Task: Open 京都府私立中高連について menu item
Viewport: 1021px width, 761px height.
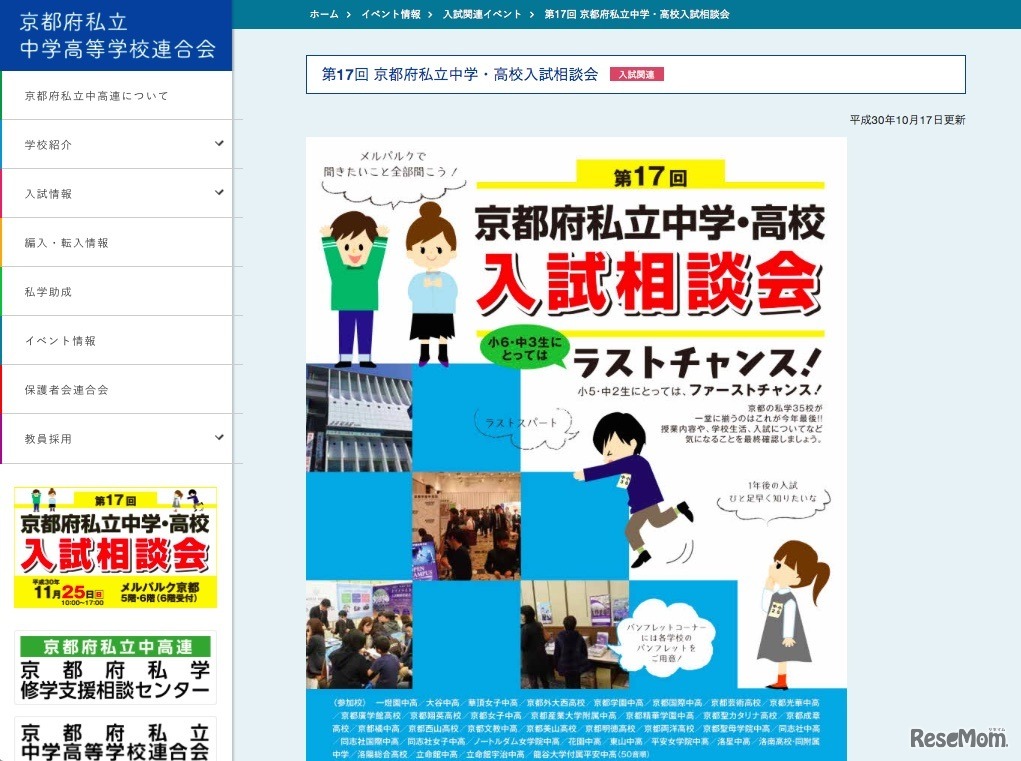Action: click(x=96, y=96)
